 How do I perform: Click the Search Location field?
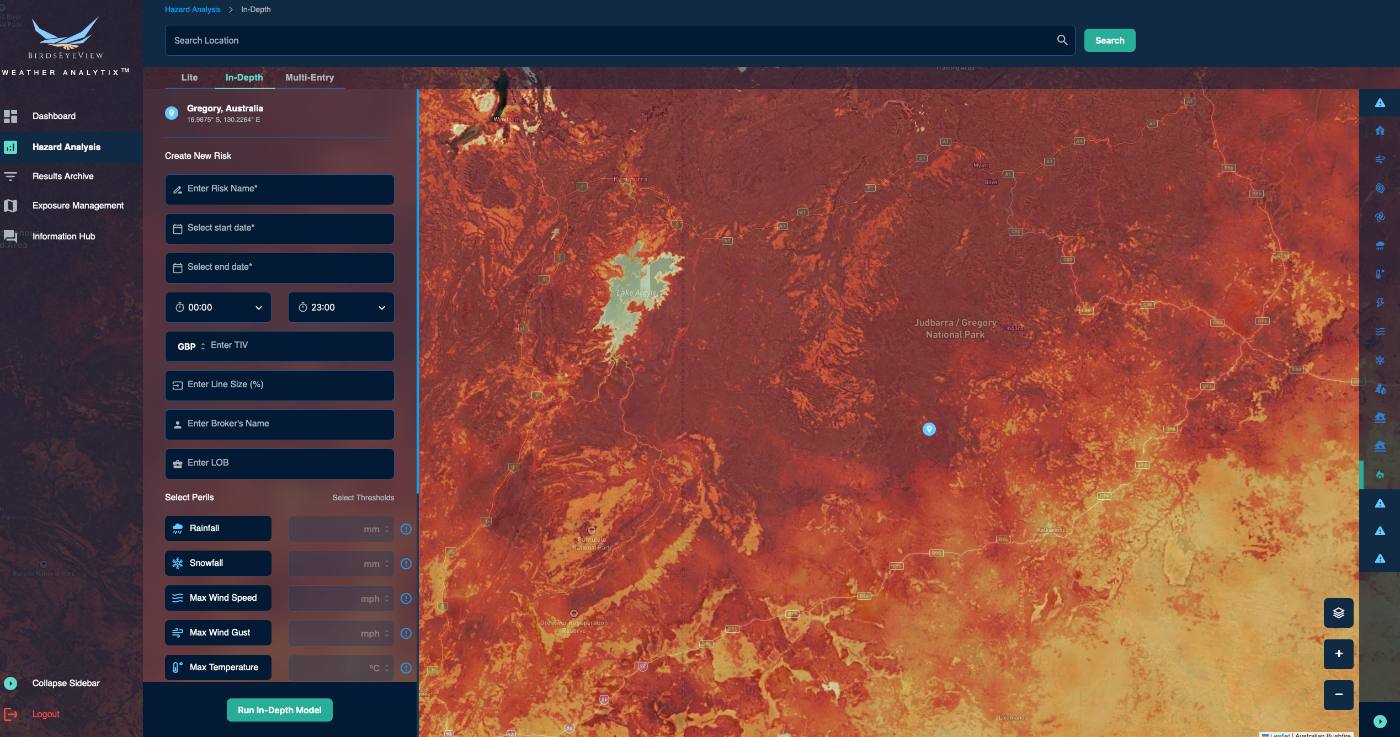click(x=620, y=40)
